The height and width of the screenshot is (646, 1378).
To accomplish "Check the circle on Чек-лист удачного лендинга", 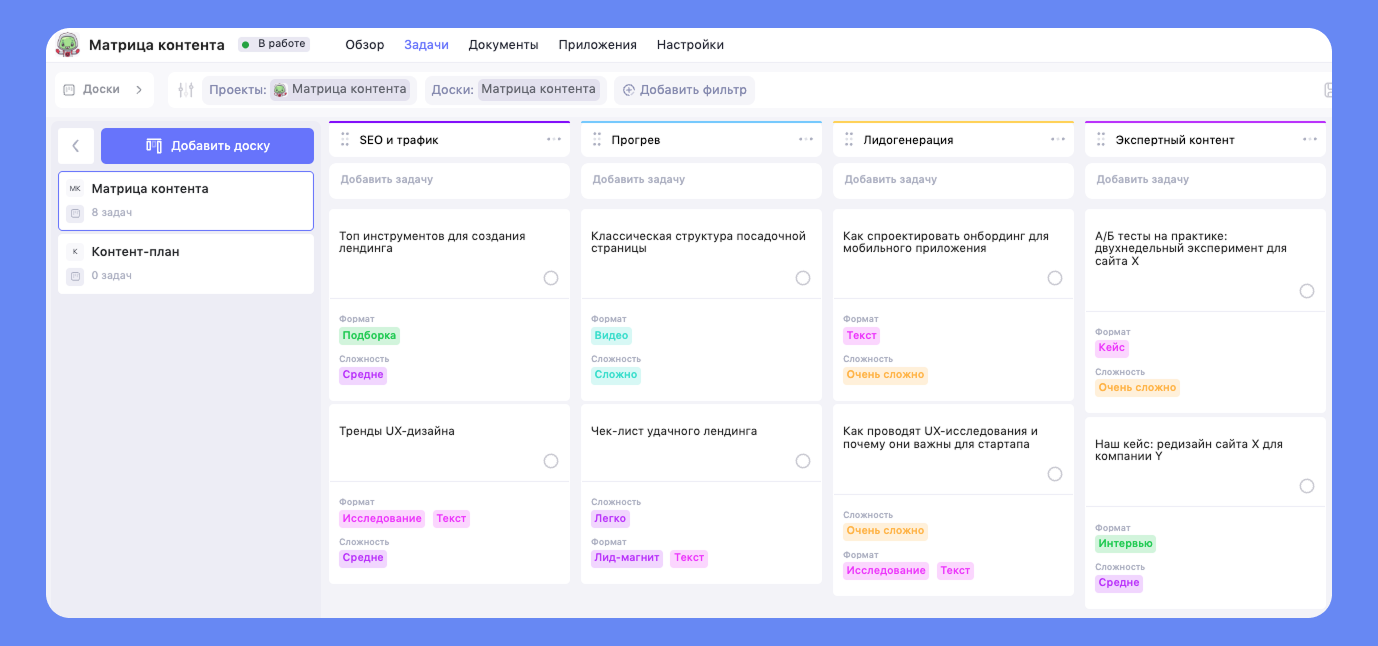I will (x=802, y=461).
